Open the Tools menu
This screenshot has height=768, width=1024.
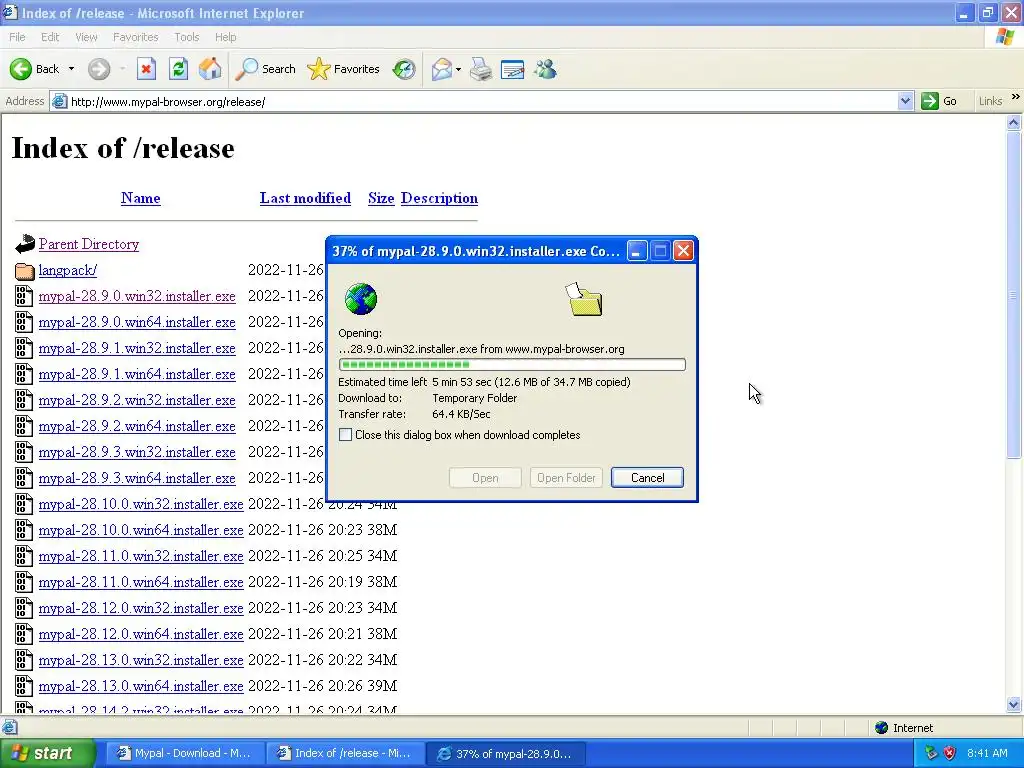(x=187, y=37)
